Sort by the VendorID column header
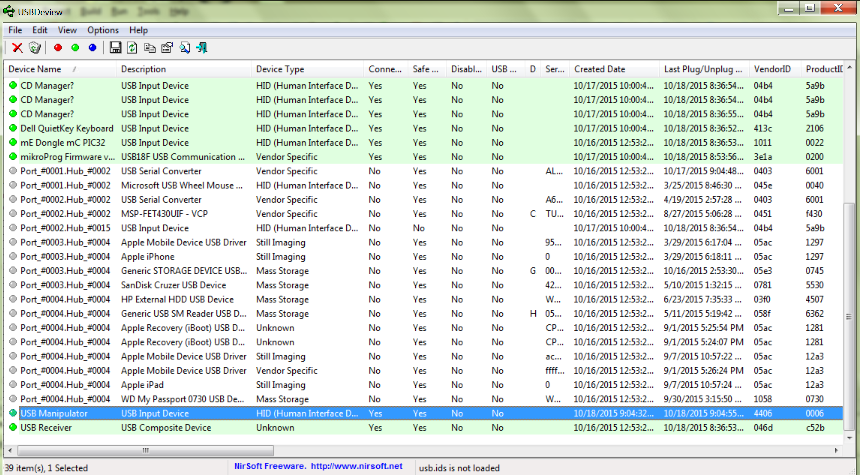The width and height of the screenshot is (860, 475). 775,69
